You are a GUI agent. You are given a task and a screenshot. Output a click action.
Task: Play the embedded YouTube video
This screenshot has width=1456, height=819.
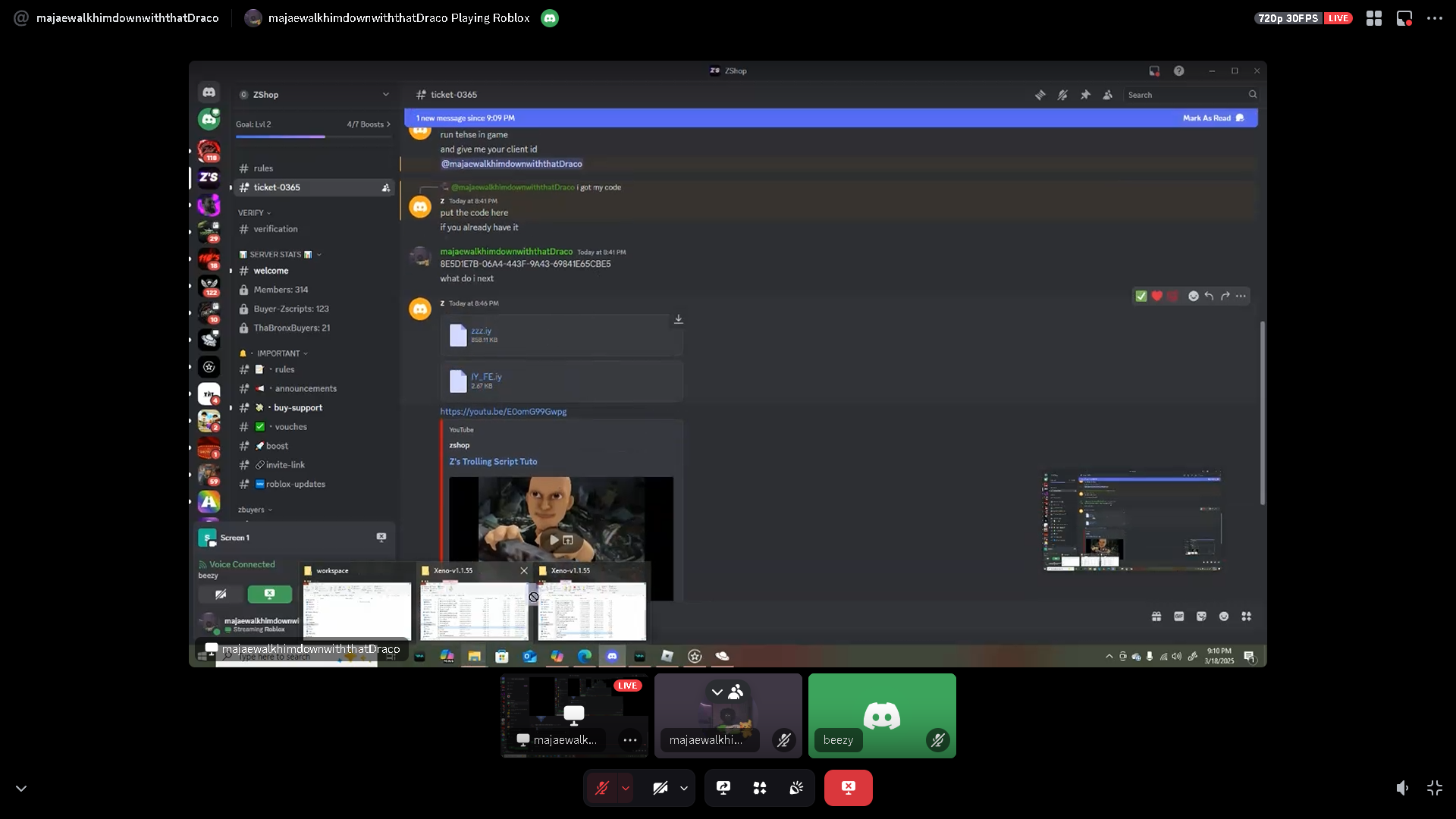tap(554, 540)
